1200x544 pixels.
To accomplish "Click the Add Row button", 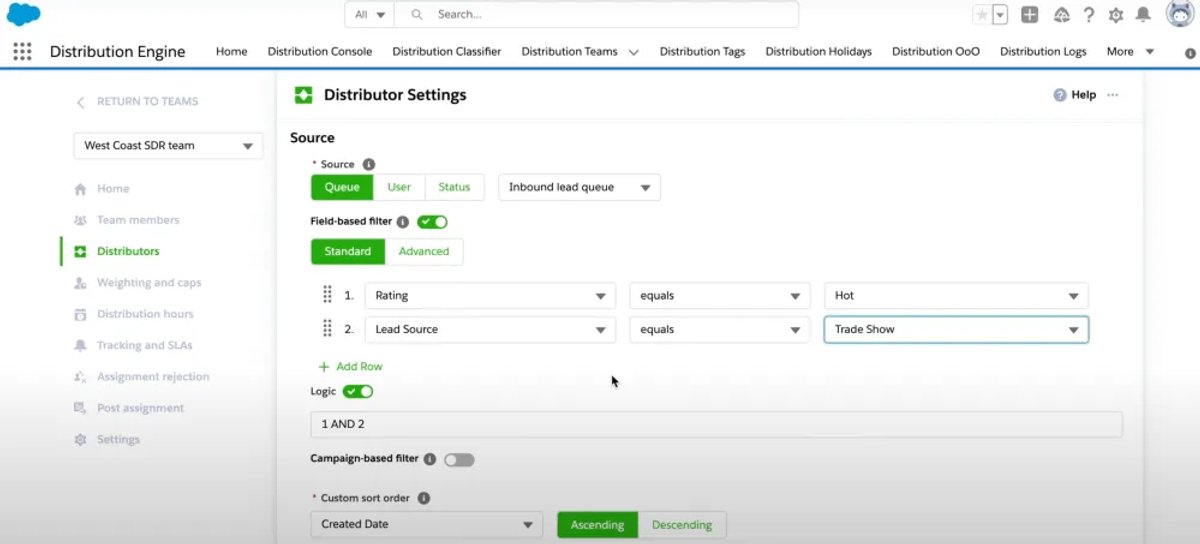I will 351,367.
